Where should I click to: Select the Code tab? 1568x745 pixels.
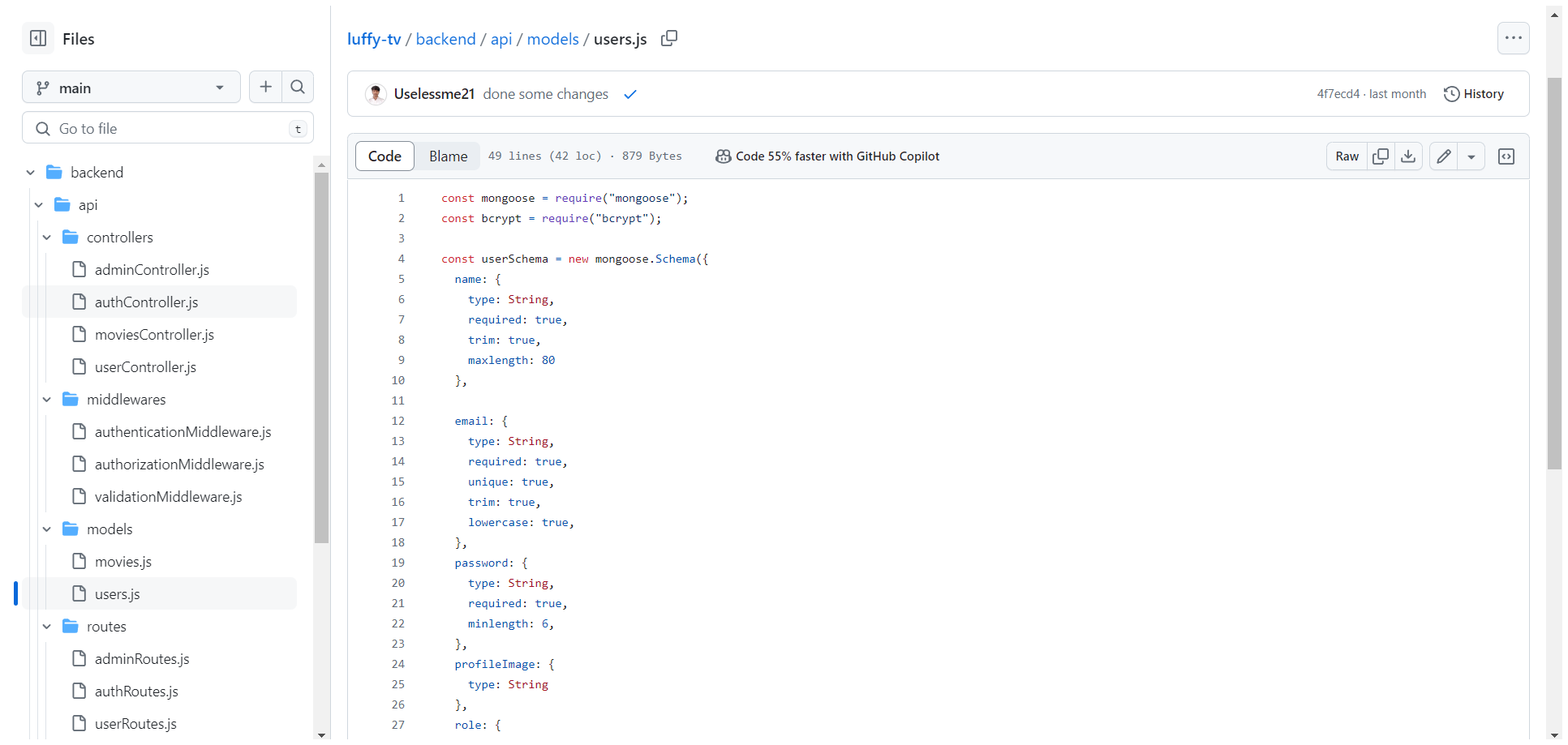pos(384,156)
